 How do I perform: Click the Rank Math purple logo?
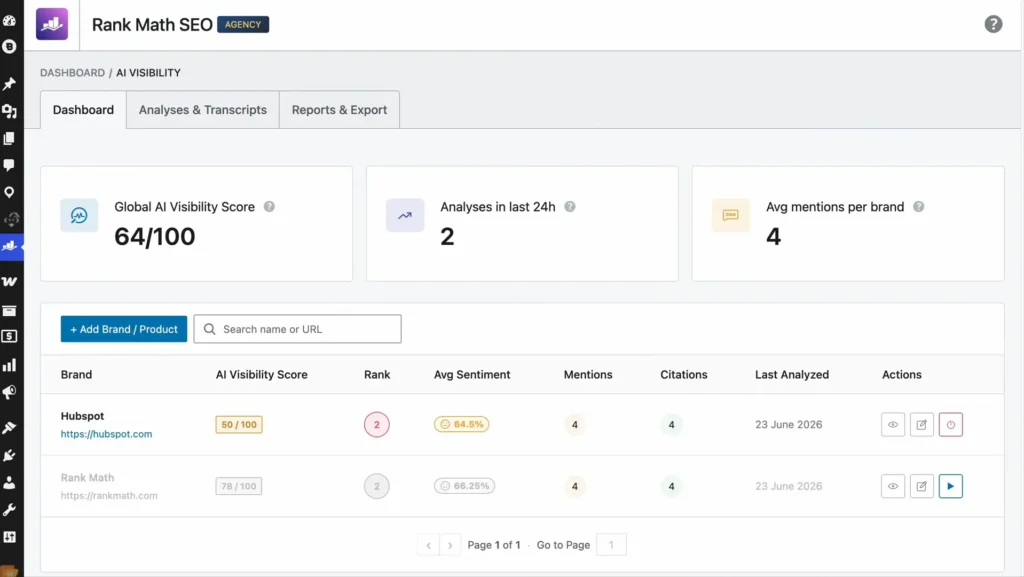tap(52, 24)
